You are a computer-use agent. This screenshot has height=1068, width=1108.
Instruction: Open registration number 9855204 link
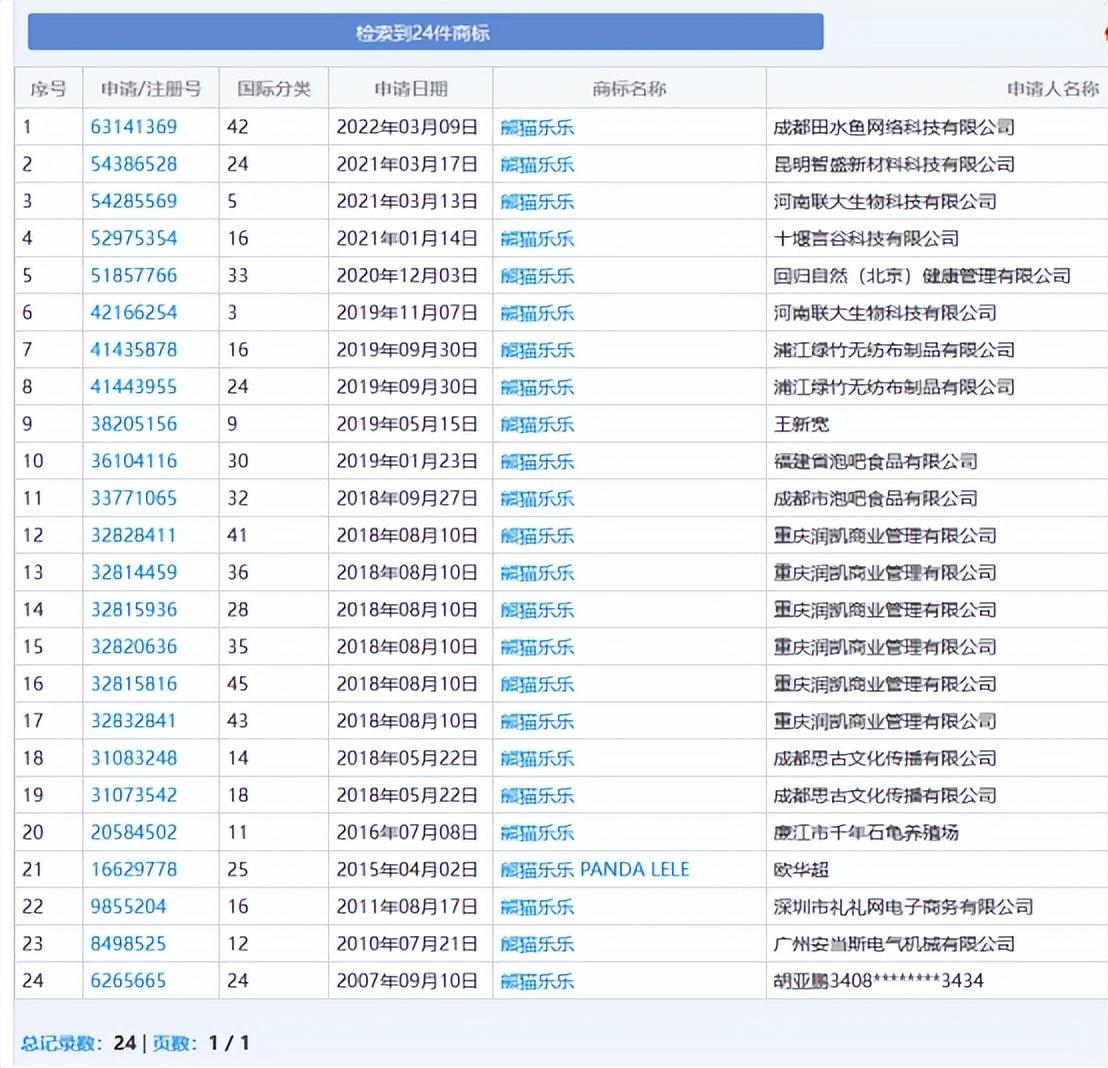(128, 906)
